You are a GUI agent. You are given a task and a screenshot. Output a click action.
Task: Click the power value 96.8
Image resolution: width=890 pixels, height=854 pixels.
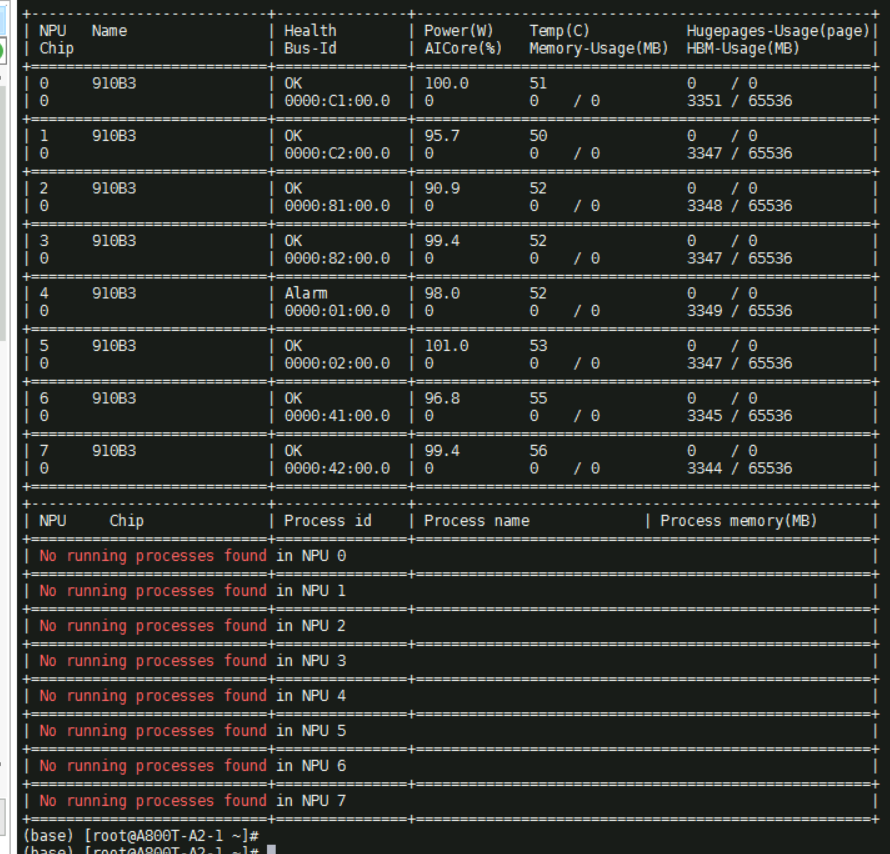(442, 398)
